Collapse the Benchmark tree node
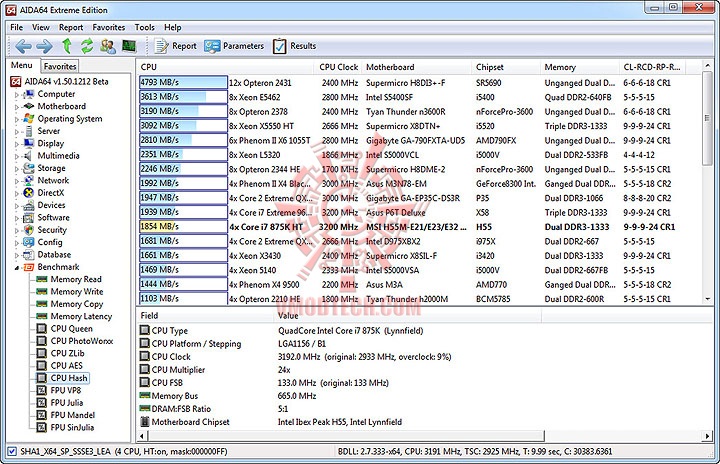The height and width of the screenshot is (464, 720). [17, 268]
